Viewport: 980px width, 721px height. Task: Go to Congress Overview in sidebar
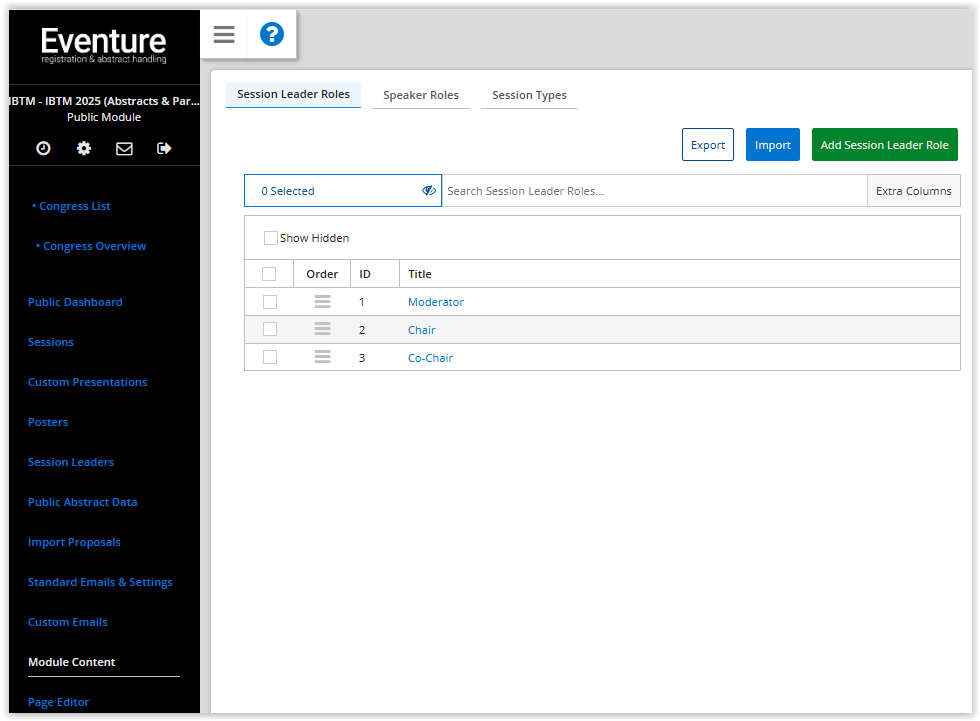(x=94, y=246)
